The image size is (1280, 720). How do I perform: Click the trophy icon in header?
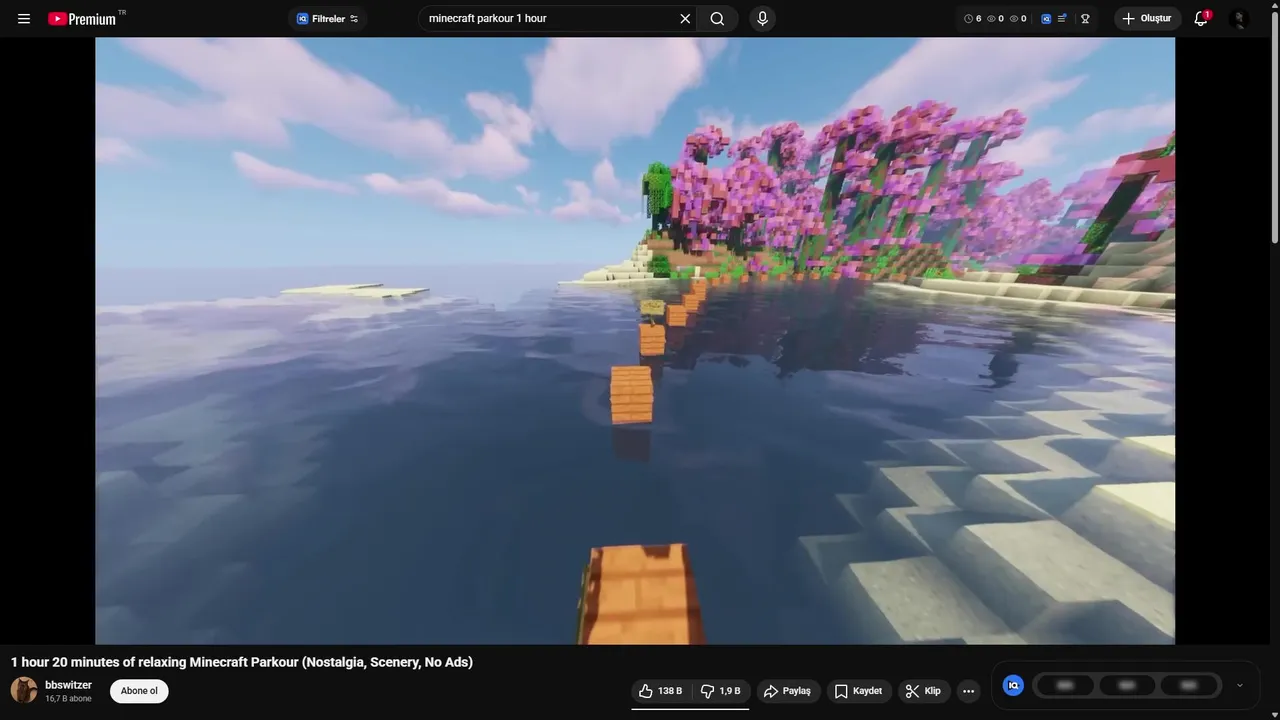pos(1085,19)
